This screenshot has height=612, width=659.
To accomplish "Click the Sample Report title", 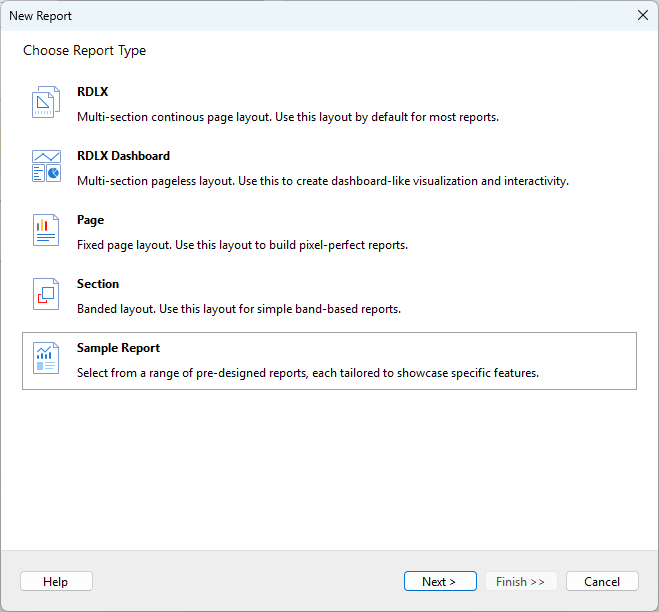I will click(x=118, y=348).
